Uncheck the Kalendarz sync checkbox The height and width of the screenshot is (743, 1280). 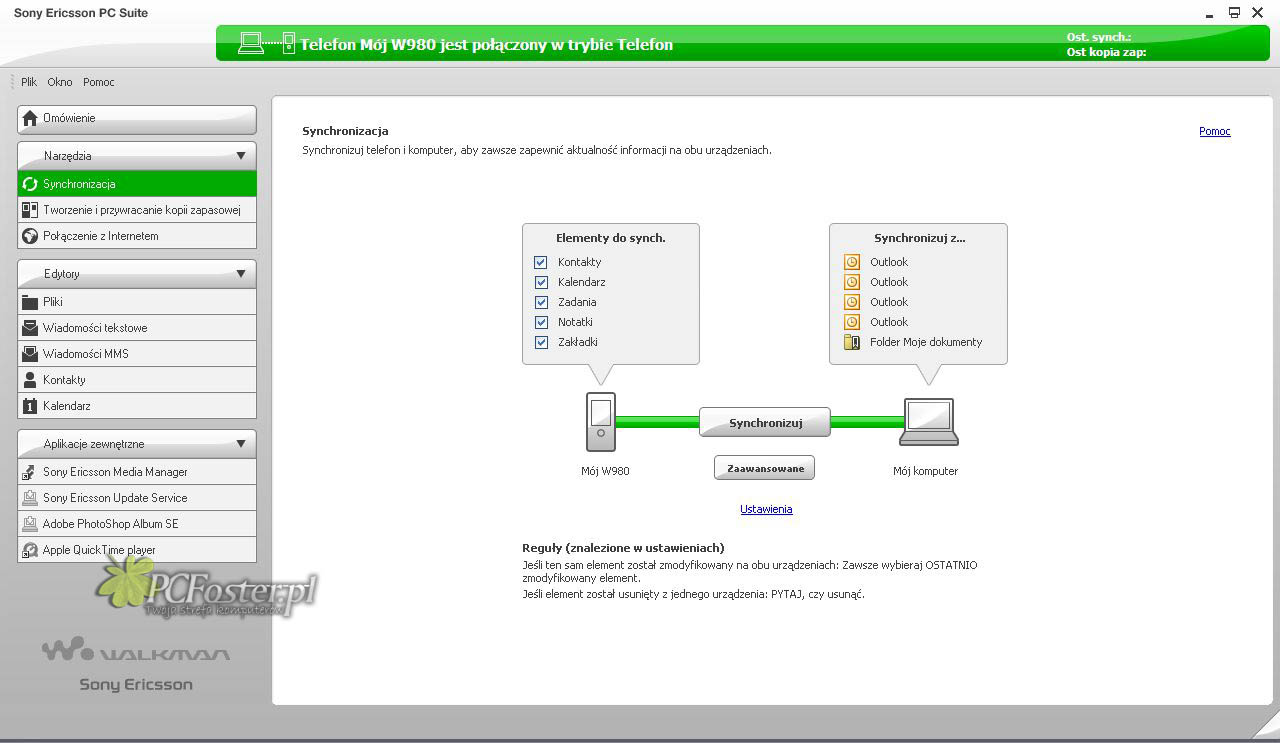coord(541,282)
